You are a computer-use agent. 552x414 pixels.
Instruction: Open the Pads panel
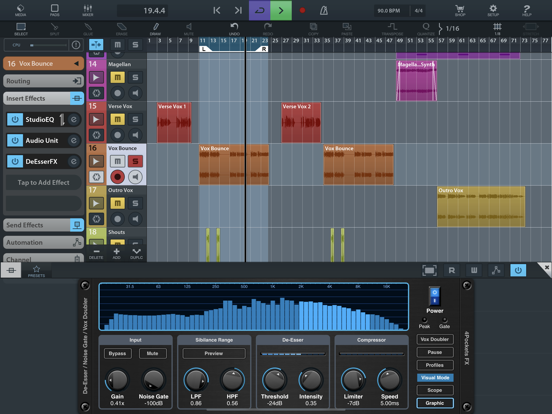coord(55,10)
